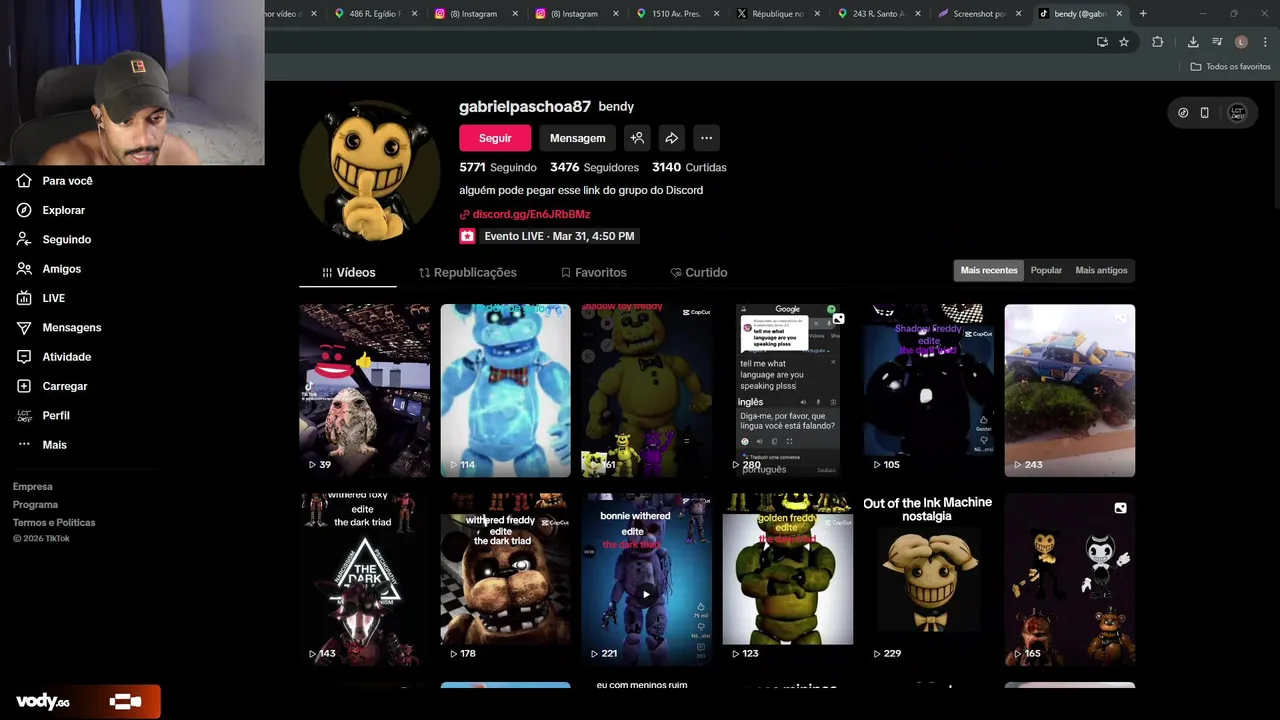Open the cockpit video with 39 views

point(365,390)
